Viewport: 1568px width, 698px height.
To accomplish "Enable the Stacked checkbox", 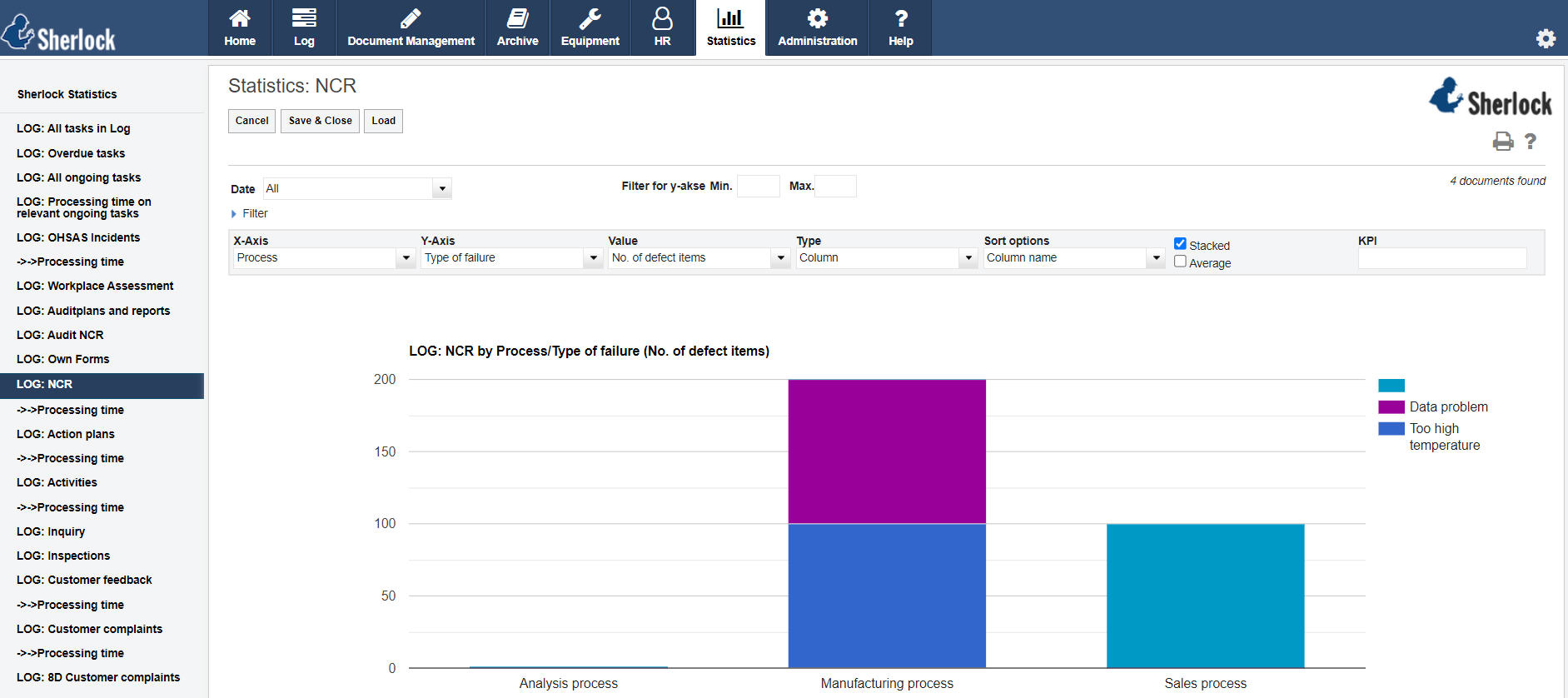I will click(x=1180, y=244).
